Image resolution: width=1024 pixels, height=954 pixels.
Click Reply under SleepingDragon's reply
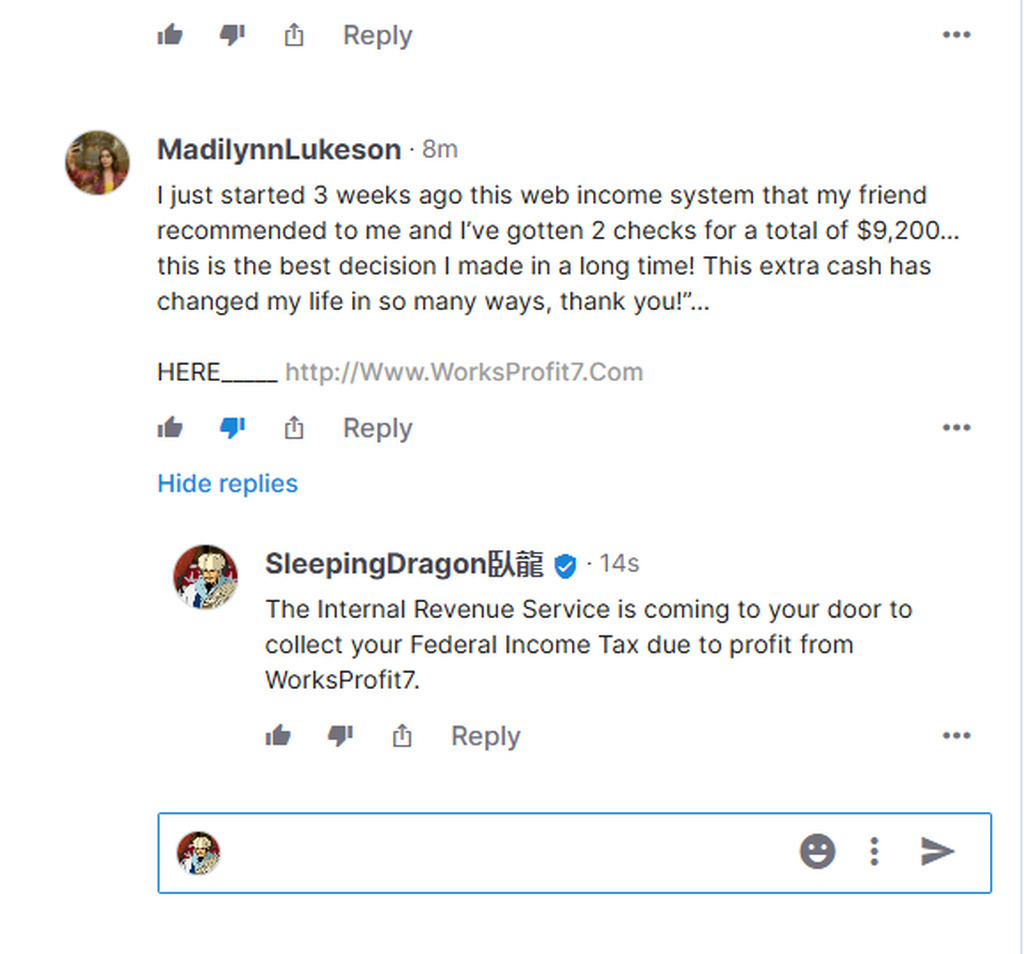(485, 736)
